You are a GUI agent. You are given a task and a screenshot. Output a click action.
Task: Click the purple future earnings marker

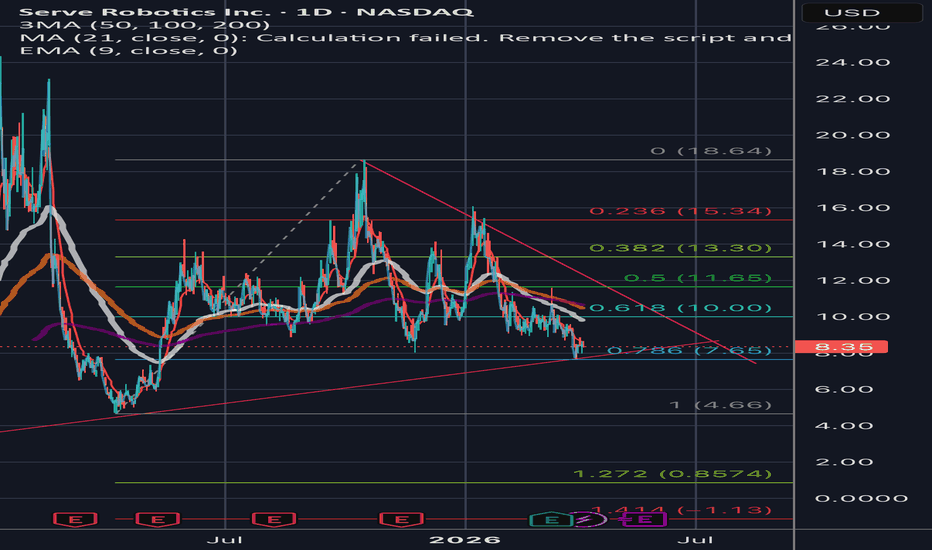[644, 520]
